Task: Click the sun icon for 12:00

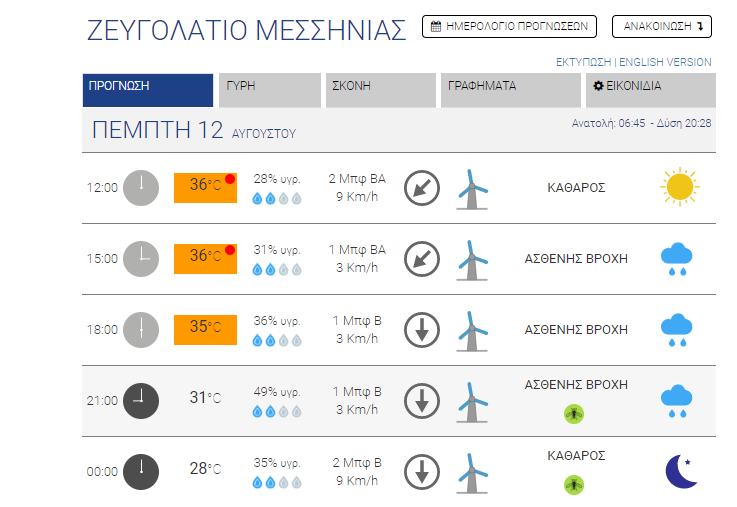Action: pyautogui.click(x=680, y=187)
